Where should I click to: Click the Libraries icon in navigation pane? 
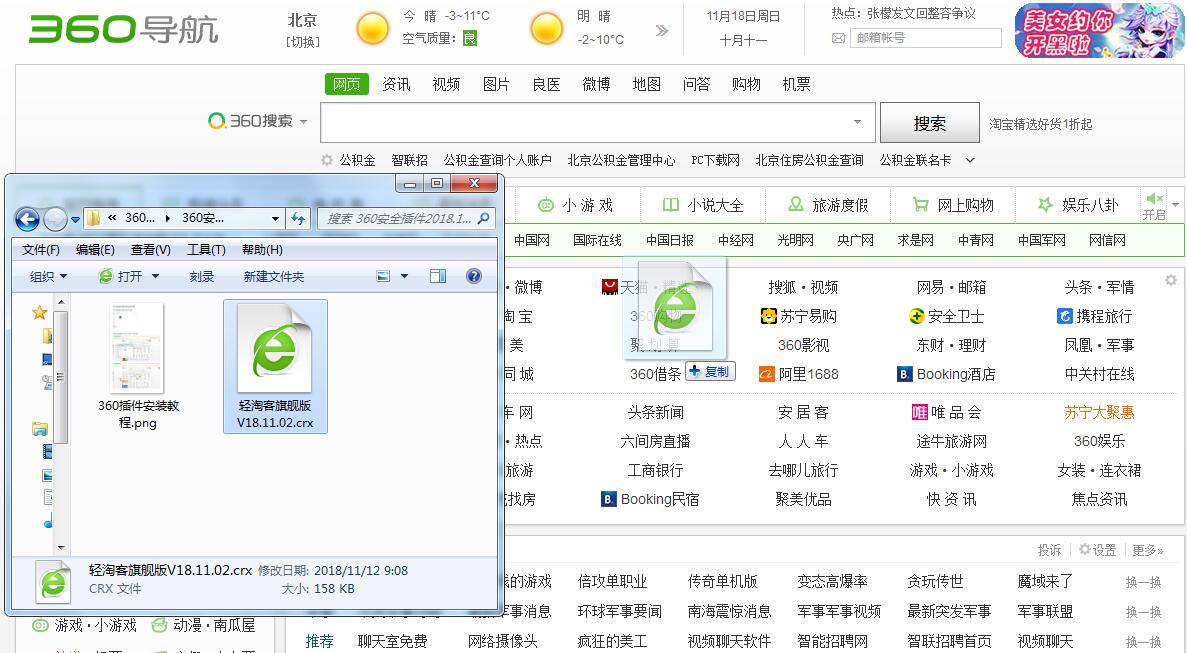40,429
